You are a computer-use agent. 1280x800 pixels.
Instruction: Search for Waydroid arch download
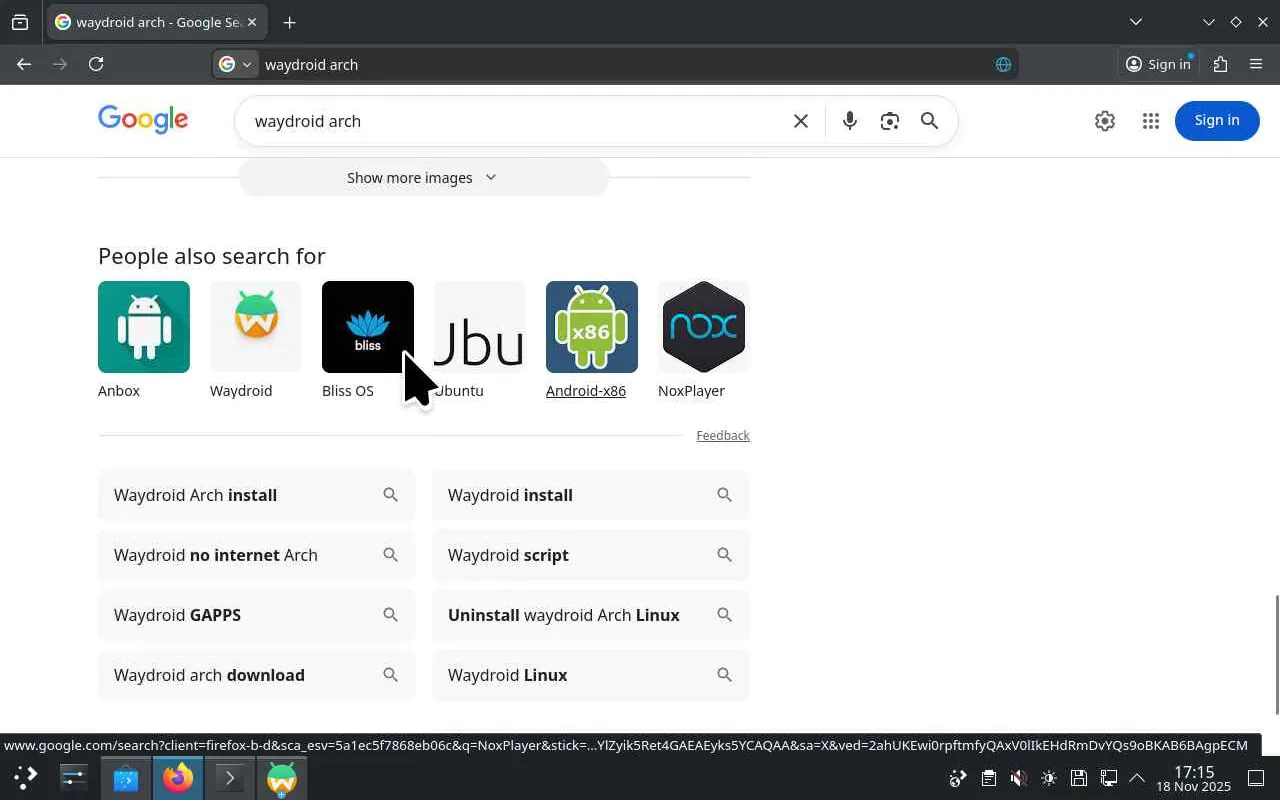pyautogui.click(x=256, y=675)
